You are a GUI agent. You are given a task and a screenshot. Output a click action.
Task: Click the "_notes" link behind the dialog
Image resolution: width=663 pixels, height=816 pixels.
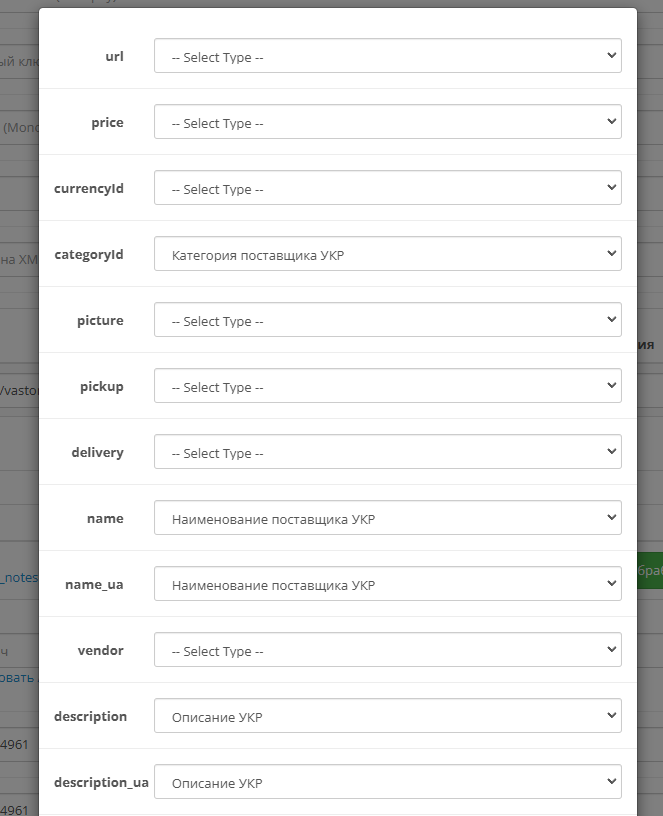point(19,577)
